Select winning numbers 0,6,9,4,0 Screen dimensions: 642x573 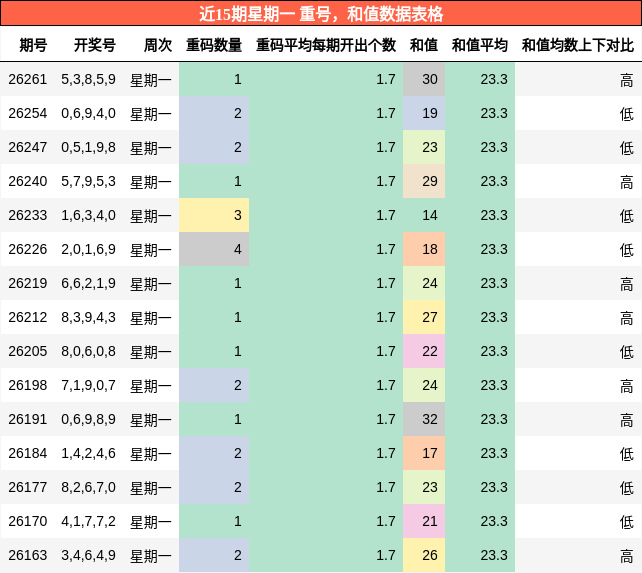[x=88, y=113]
